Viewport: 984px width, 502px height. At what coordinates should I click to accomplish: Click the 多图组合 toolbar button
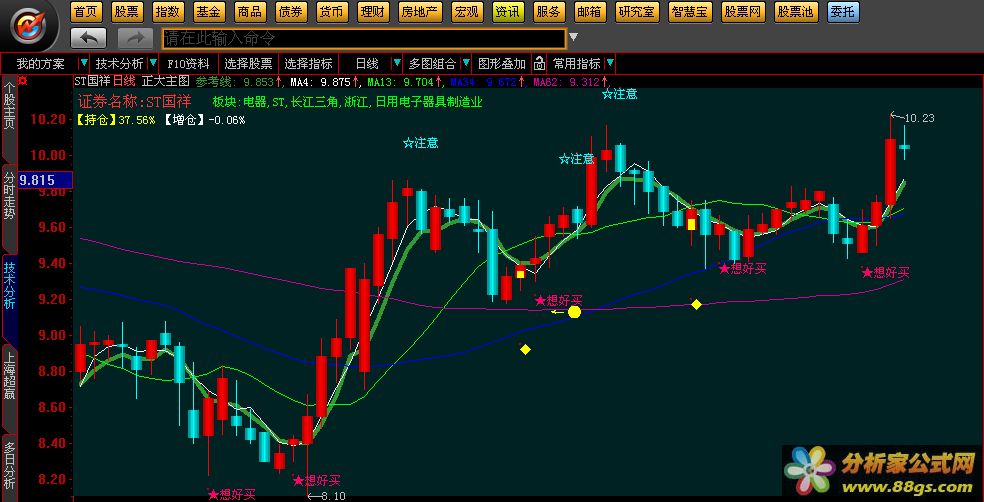click(432, 63)
